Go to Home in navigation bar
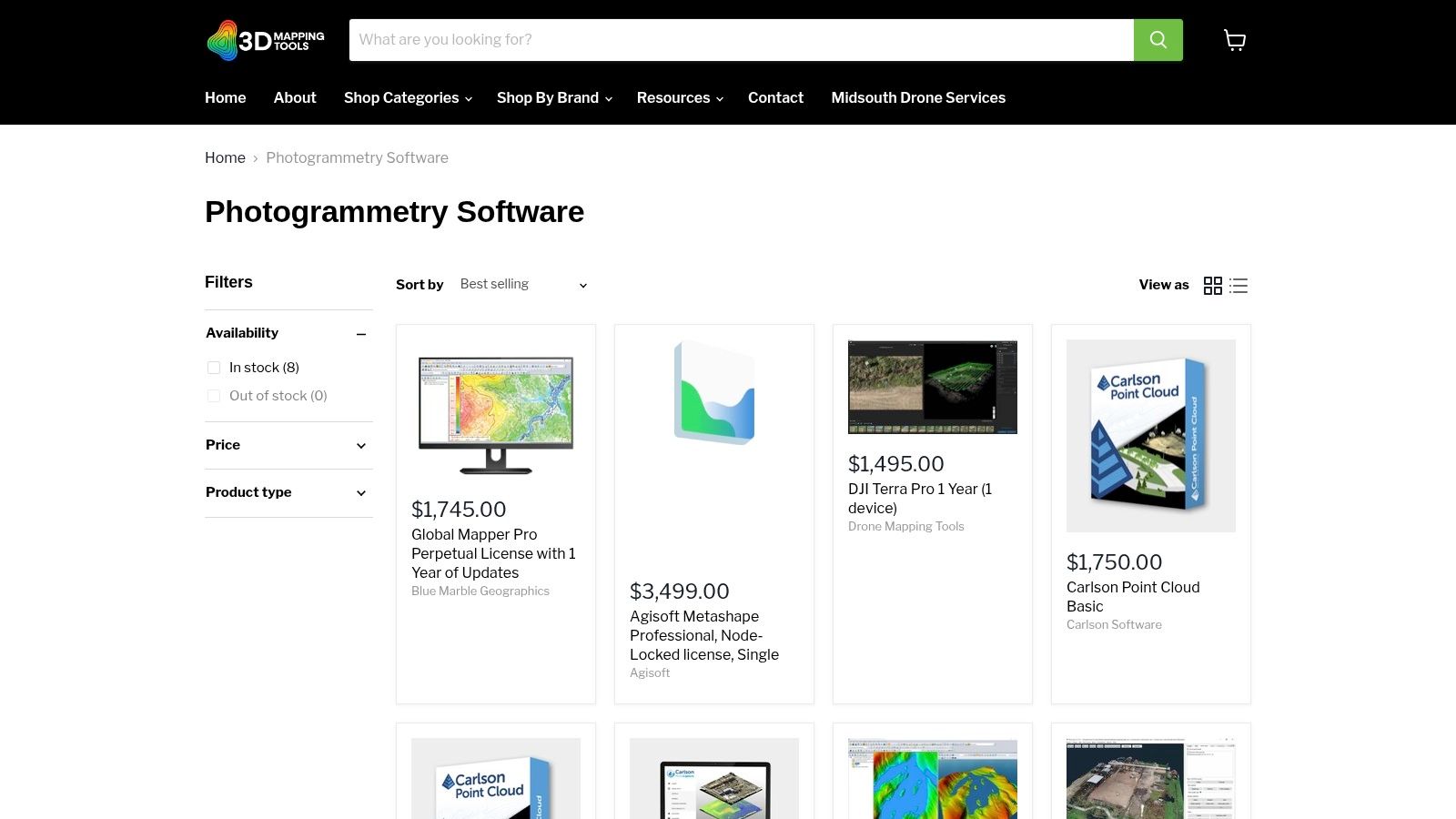The width and height of the screenshot is (1456, 819). point(226,97)
